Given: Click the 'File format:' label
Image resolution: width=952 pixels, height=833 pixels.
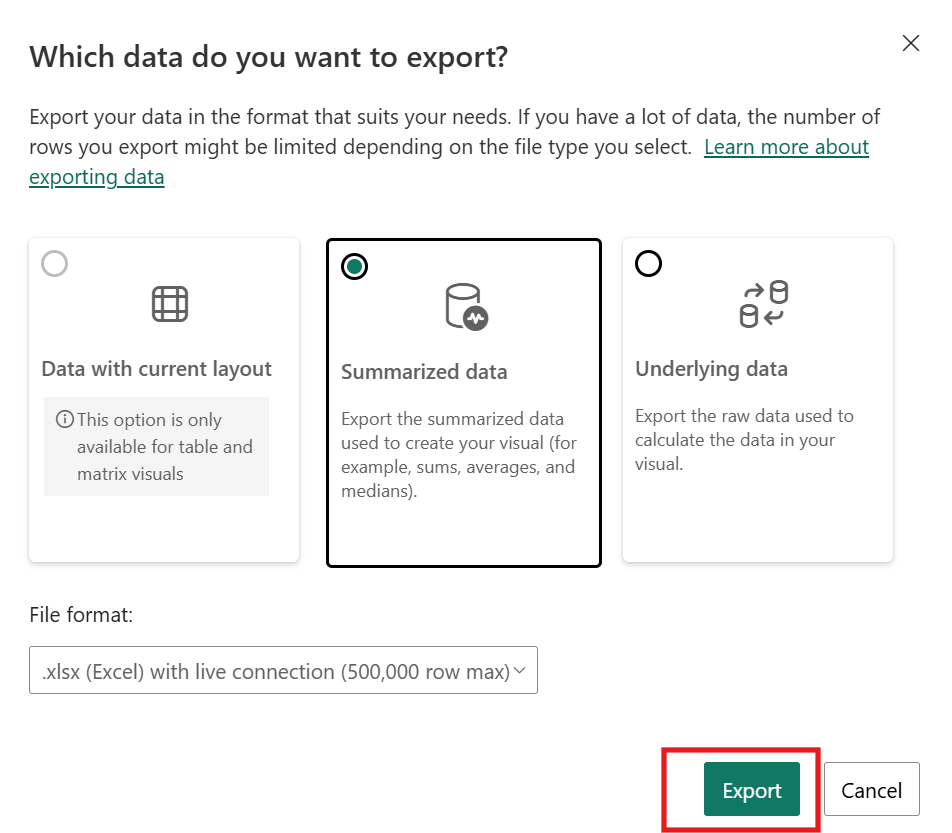Looking at the screenshot, I should pyautogui.click(x=81, y=615).
